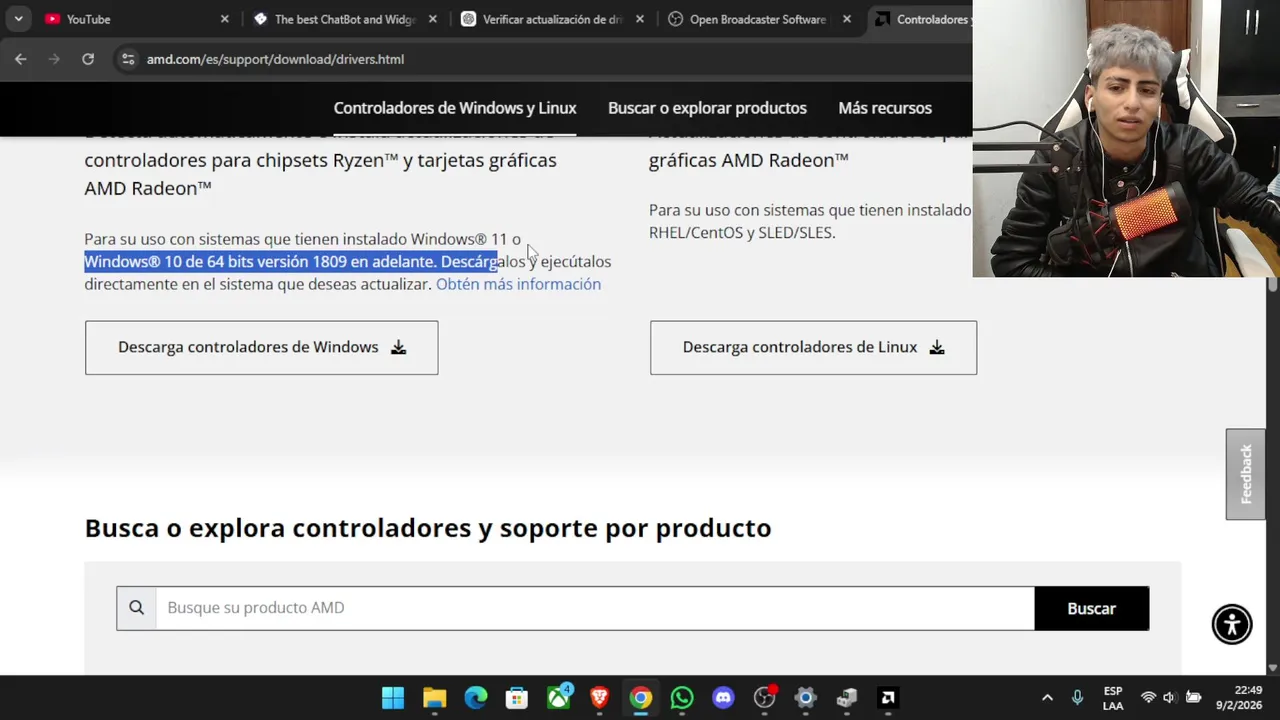This screenshot has width=1280, height=720.
Task: Open Controladores de Windows y Linux menu
Action: 455,108
